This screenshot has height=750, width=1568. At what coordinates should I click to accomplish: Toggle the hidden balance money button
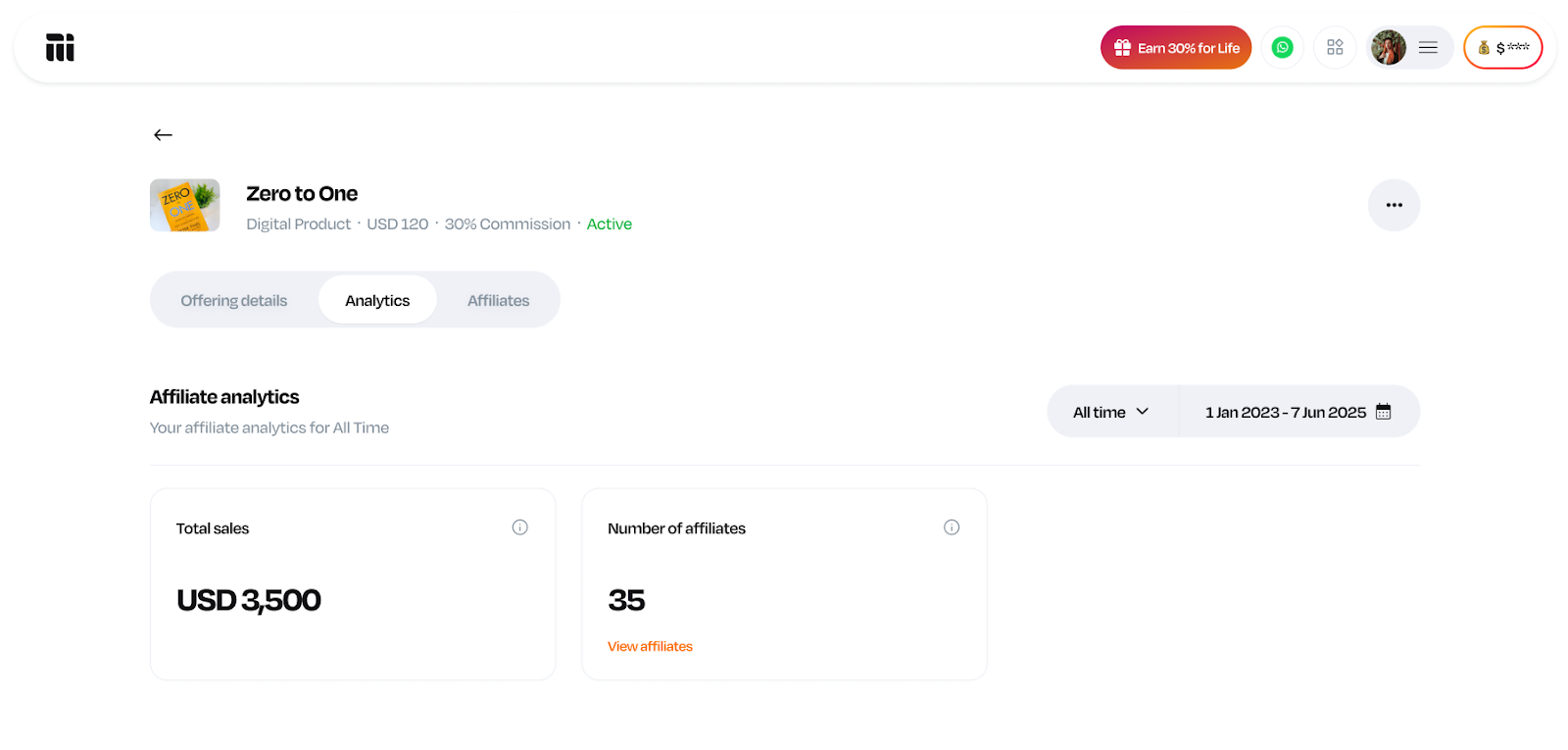pyautogui.click(x=1502, y=47)
